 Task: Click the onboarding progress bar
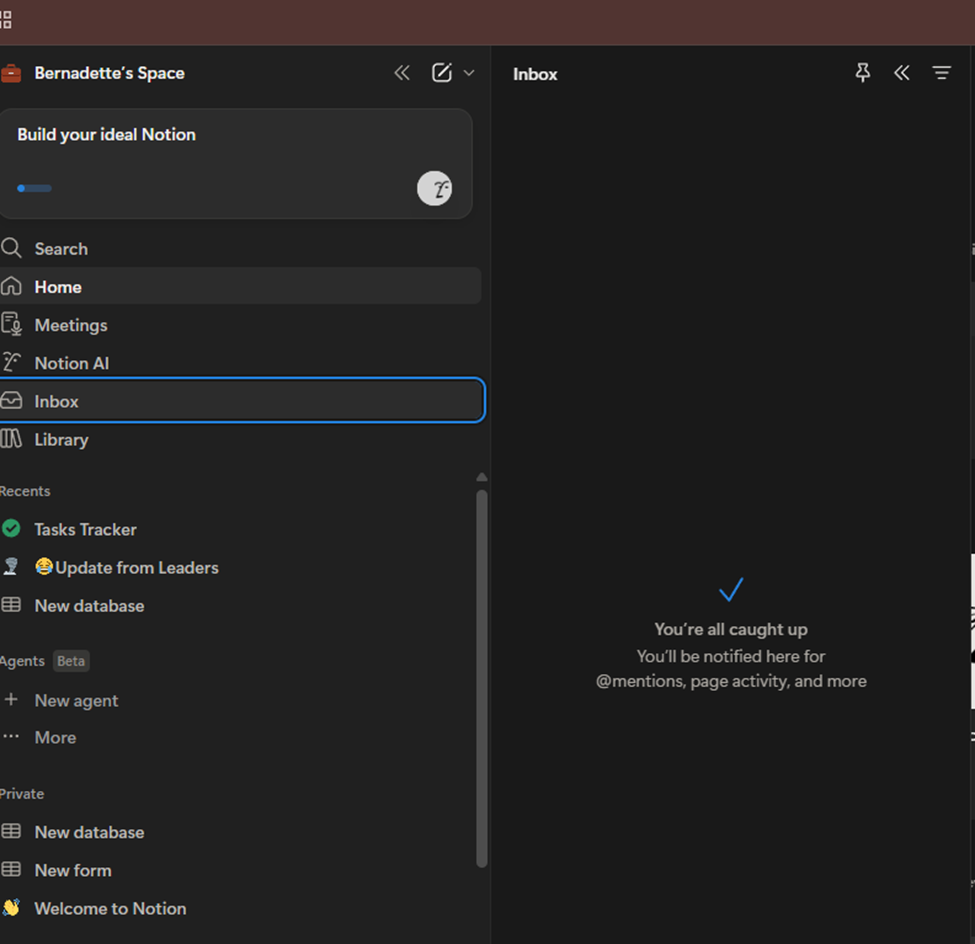click(x=35, y=188)
